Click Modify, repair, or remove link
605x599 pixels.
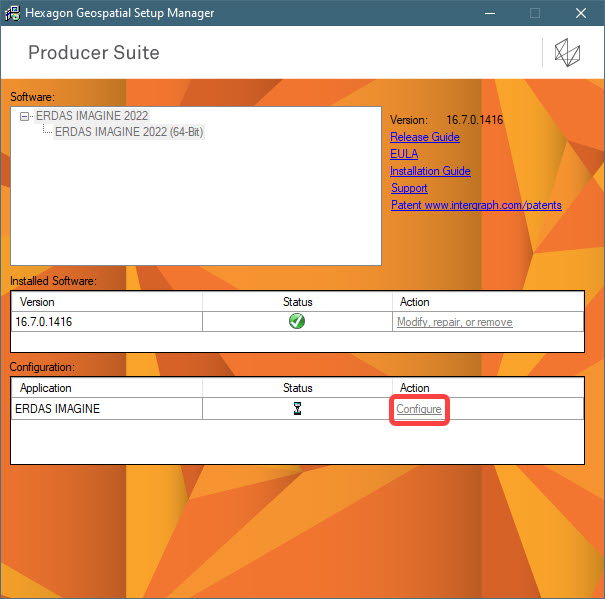tap(455, 322)
